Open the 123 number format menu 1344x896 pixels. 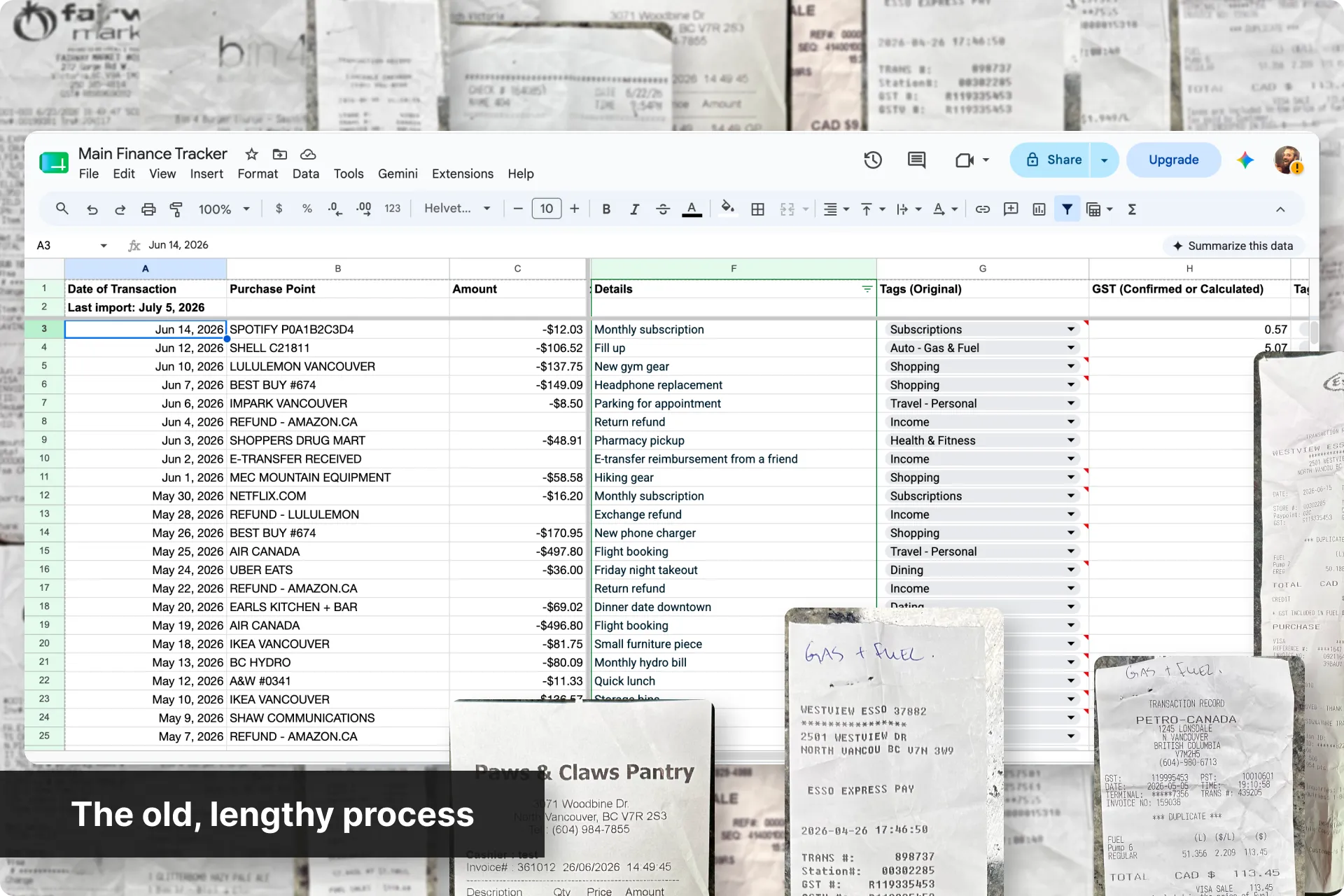click(393, 209)
